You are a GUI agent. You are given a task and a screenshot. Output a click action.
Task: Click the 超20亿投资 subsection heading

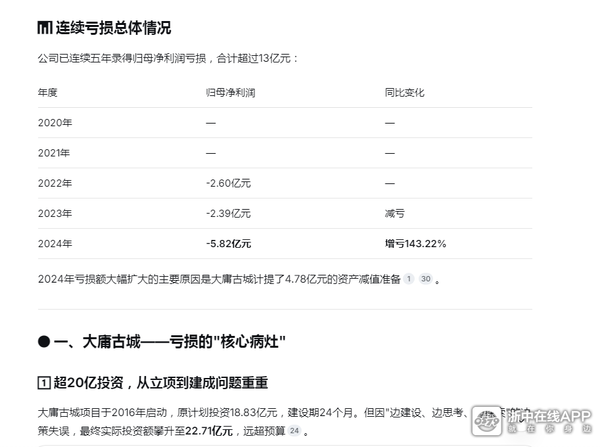click(x=160, y=383)
